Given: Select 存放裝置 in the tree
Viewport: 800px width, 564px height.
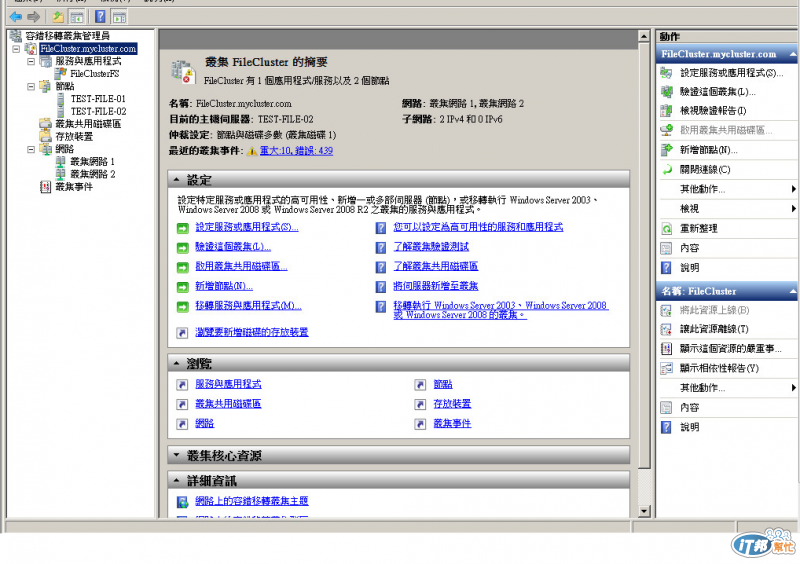Looking at the screenshot, I should (74, 137).
